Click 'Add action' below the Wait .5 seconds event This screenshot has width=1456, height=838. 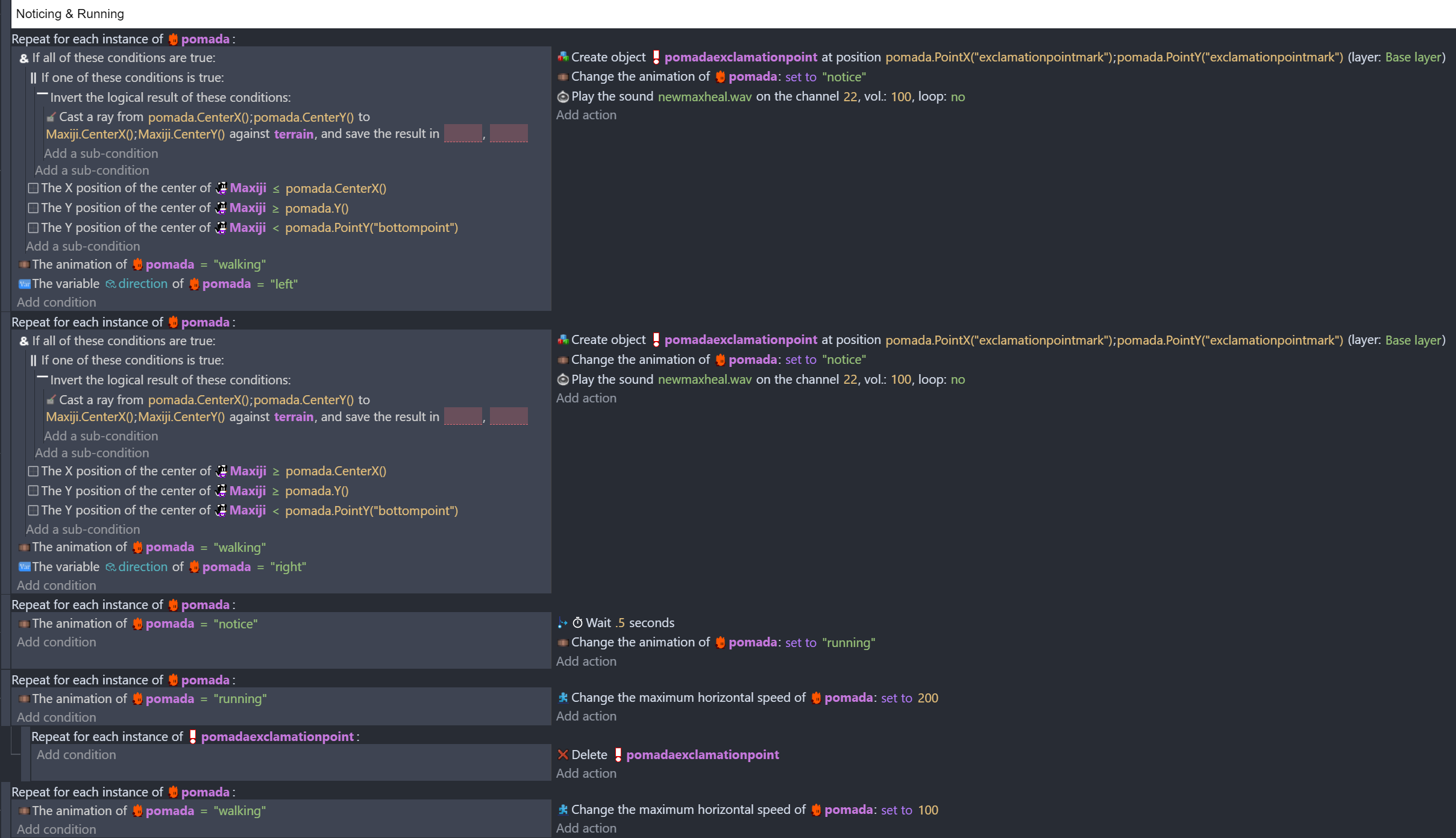pos(586,661)
